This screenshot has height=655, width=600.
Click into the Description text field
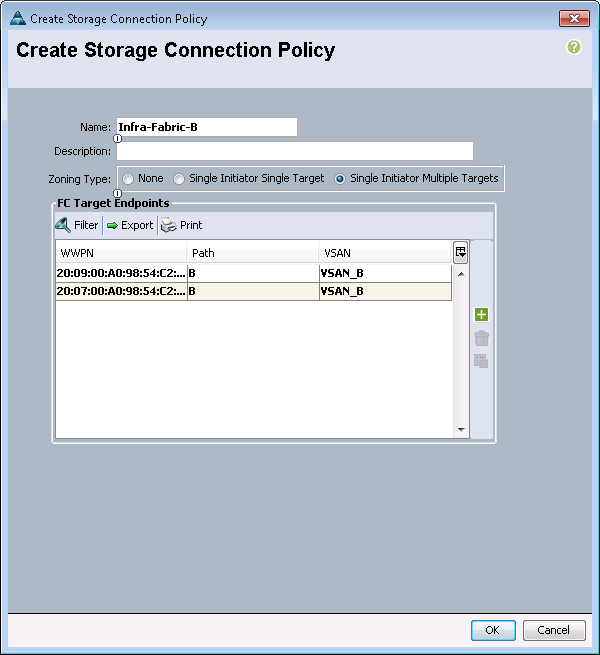[295, 151]
